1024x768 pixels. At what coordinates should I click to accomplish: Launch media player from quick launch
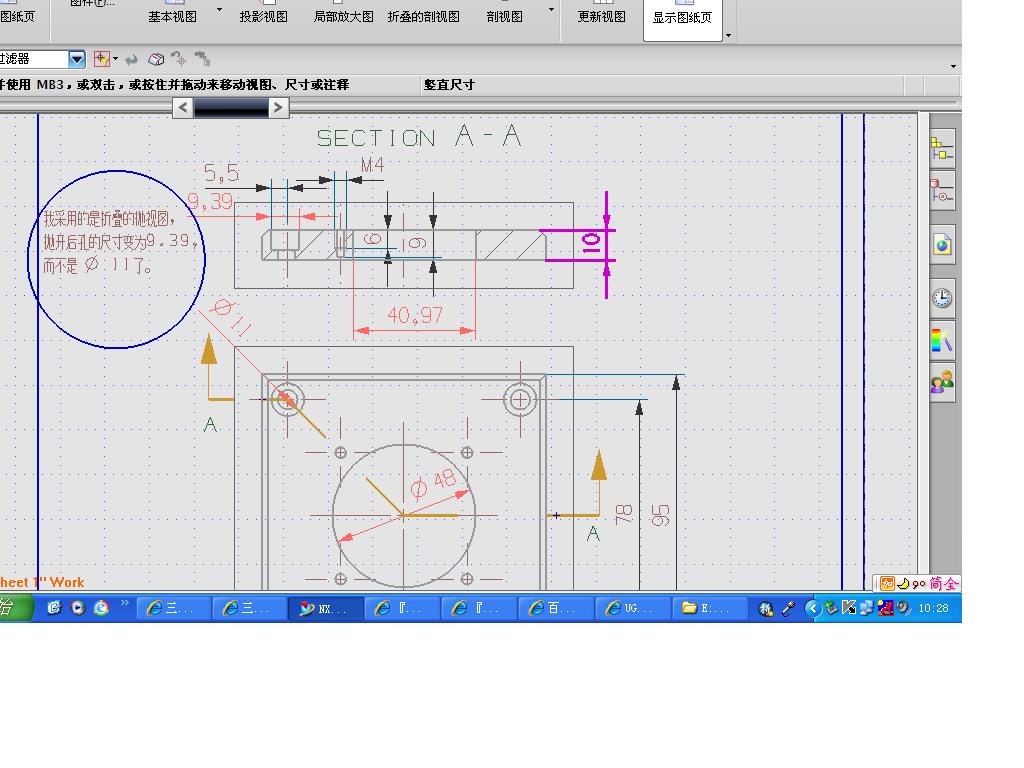(78, 608)
